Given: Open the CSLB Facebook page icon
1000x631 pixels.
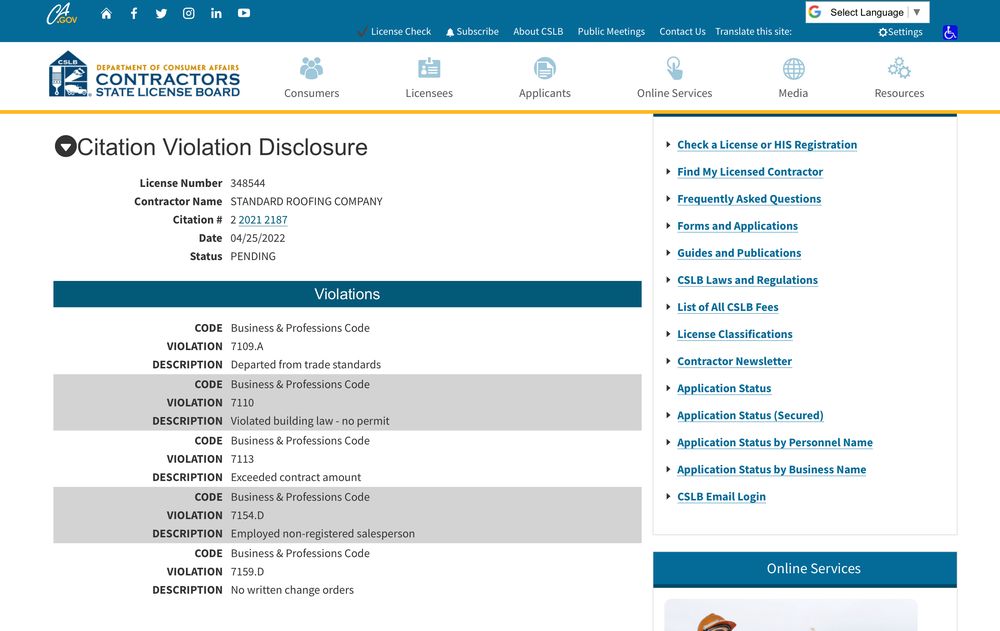Looking at the screenshot, I should point(134,14).
